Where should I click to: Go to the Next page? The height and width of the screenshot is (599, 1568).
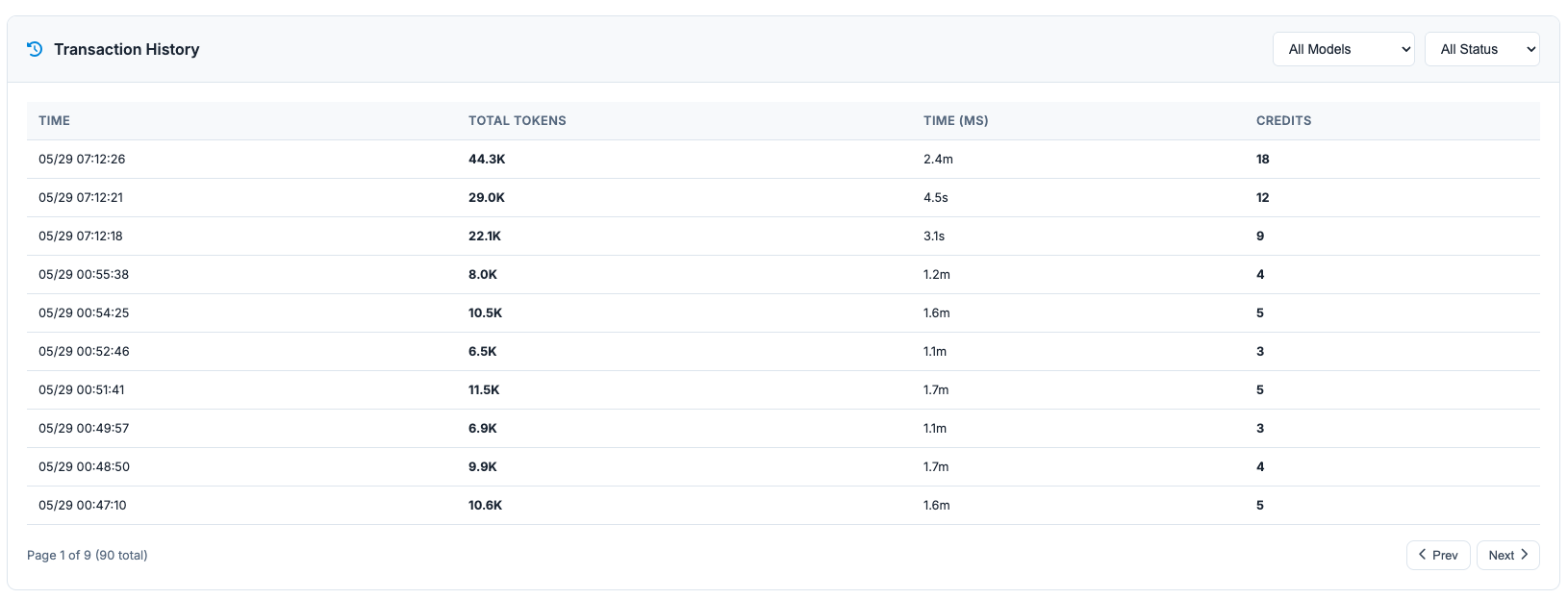tap(1507, 555)
